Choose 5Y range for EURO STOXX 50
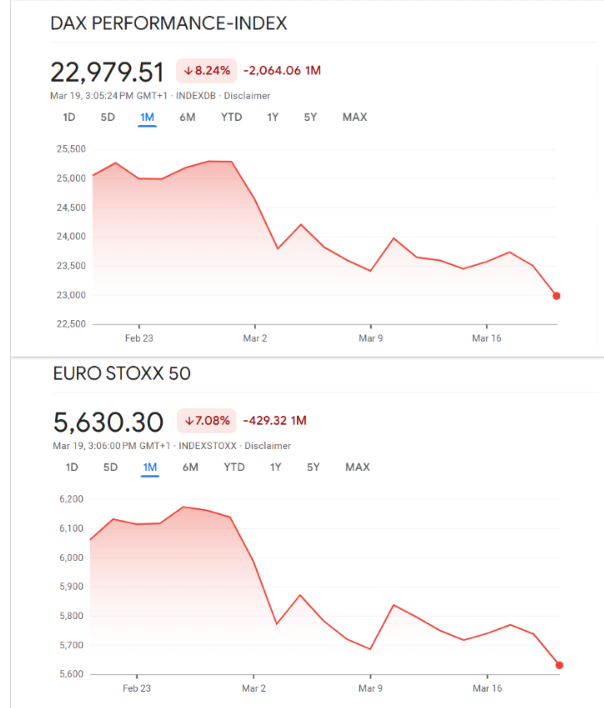This screenshot has width=604, height=708. coord(314,467)
